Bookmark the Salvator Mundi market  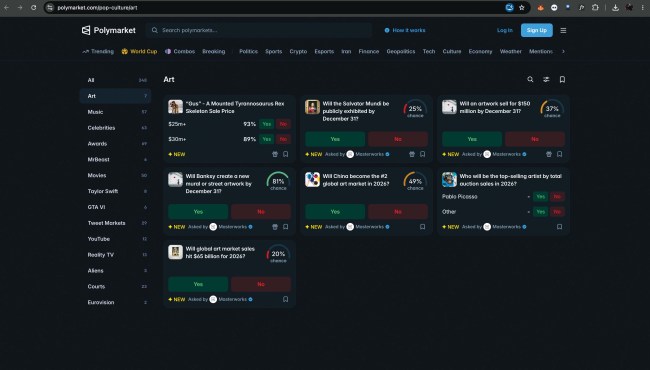tap(422, 154)
